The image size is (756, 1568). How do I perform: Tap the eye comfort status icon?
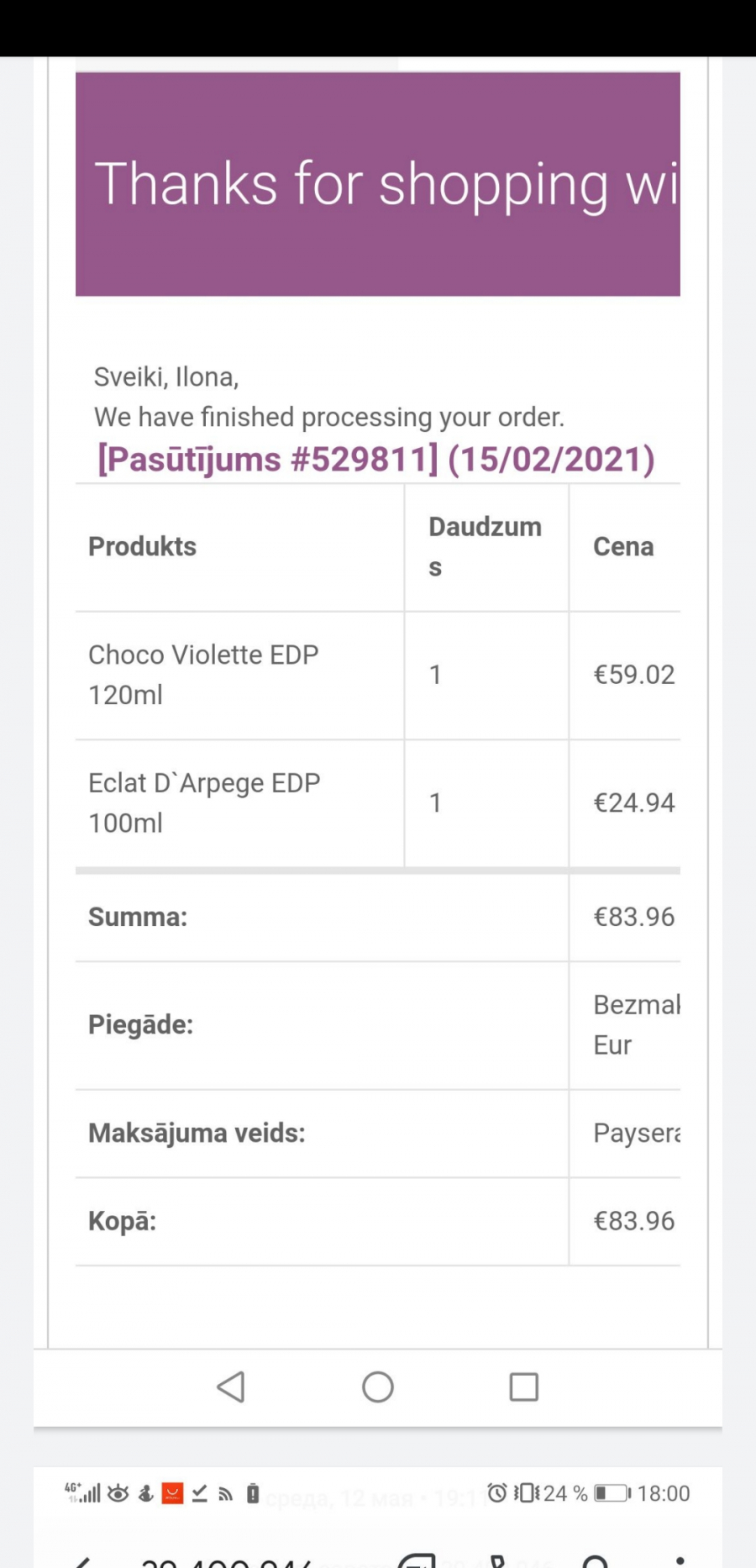pyautogui.click(x=118, y=1493)
